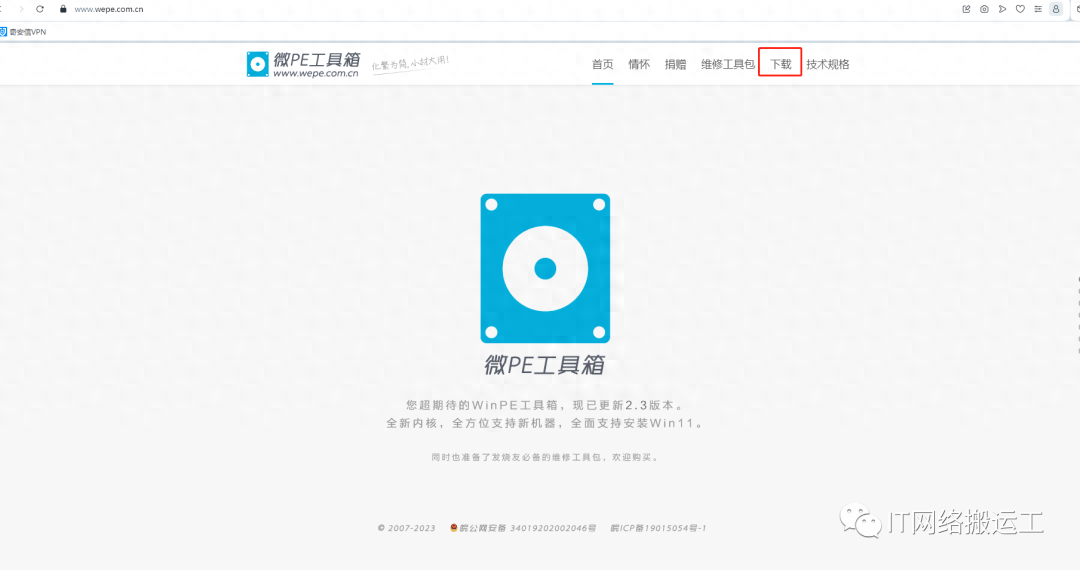Viewport: 1080px width, 570px height.
Task: Click the handwritten slogan beside header logo
Action: pyautogui.click(x=411, y=63)
